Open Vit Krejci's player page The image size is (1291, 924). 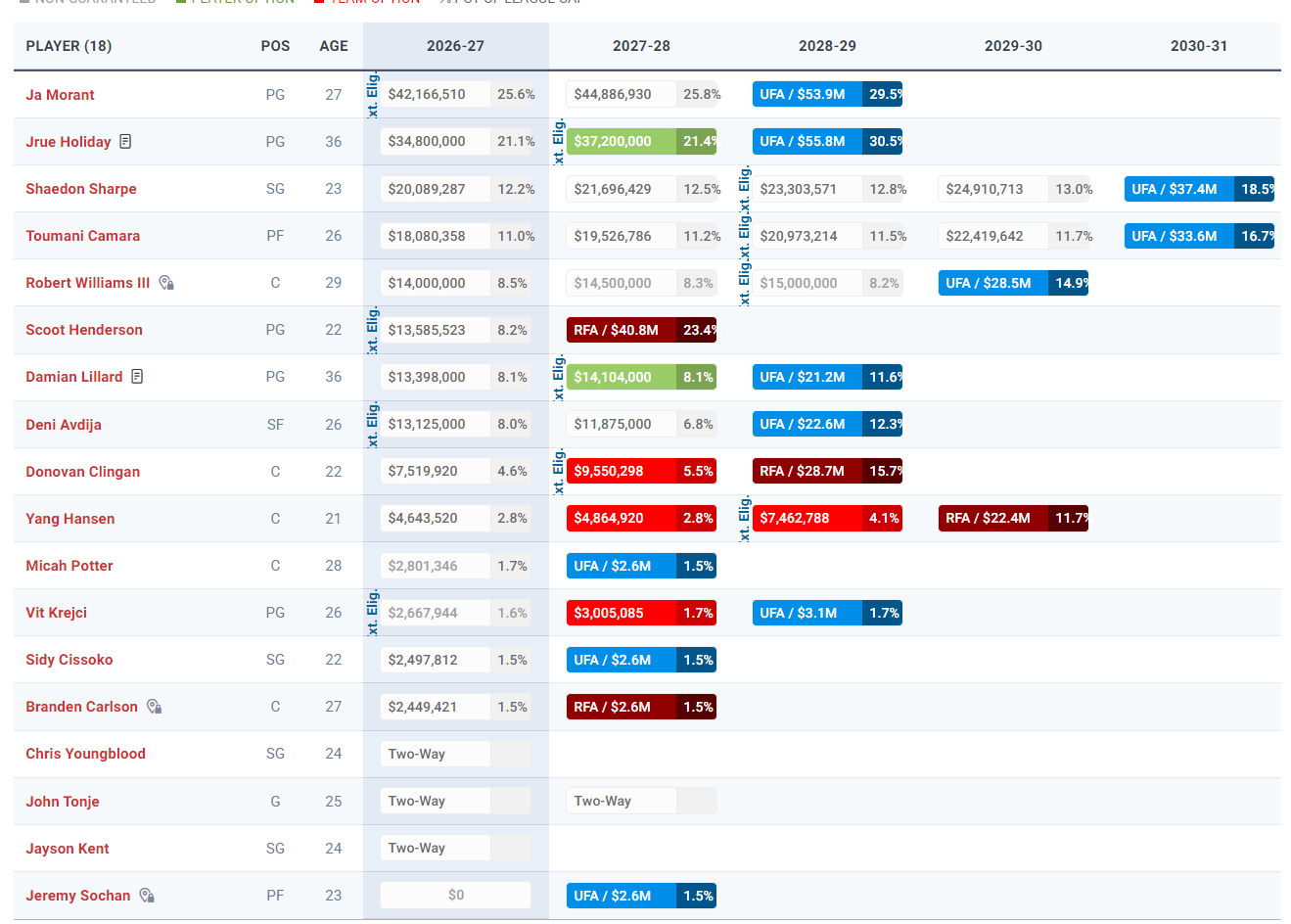[57, 613]
